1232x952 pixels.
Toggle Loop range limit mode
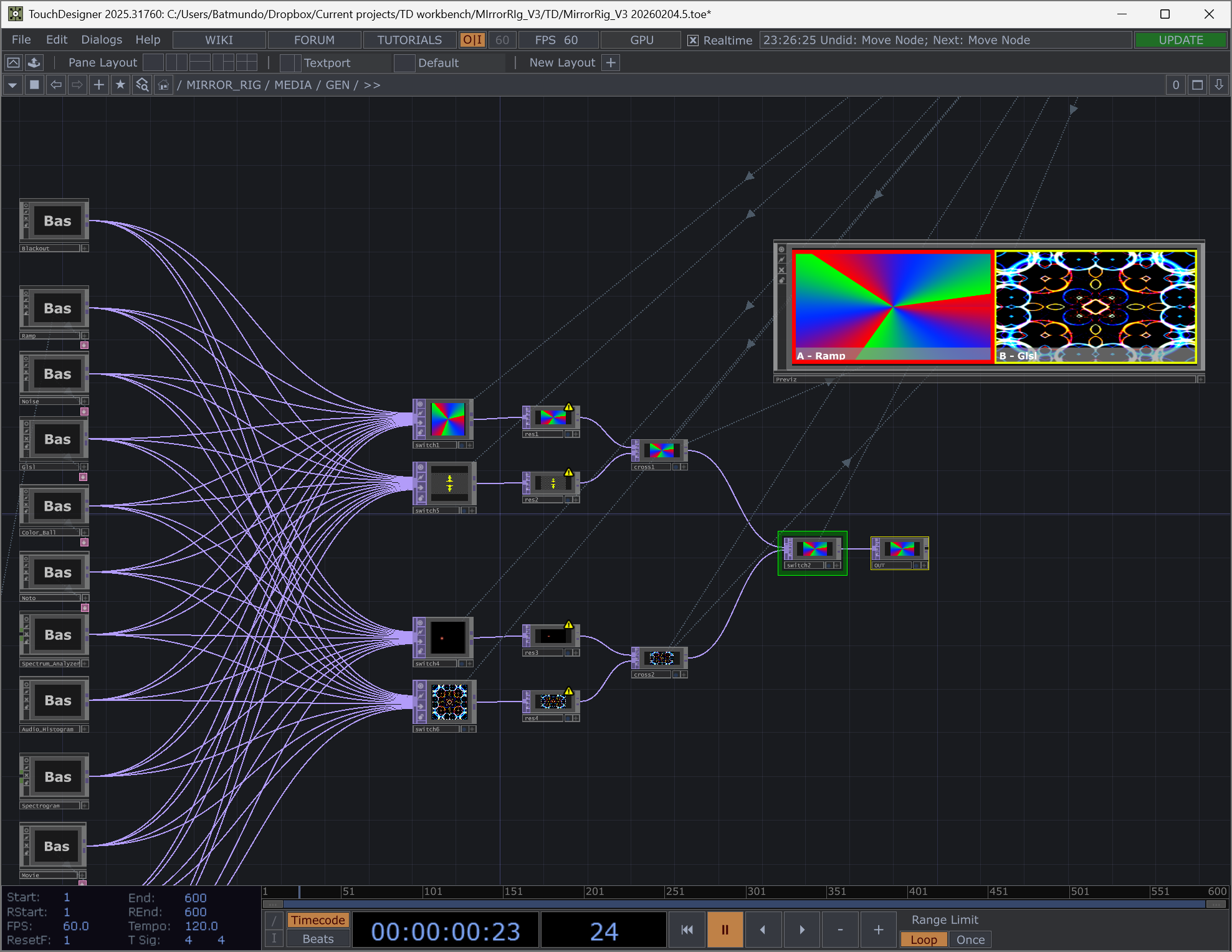coord(923,940)
